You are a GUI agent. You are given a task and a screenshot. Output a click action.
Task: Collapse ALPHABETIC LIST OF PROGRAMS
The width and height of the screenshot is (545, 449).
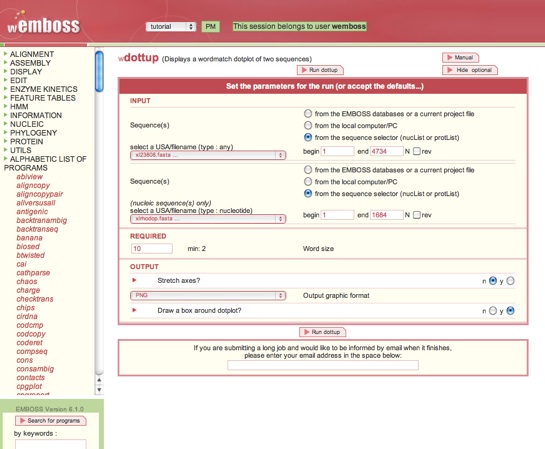(x=45, y=163)
